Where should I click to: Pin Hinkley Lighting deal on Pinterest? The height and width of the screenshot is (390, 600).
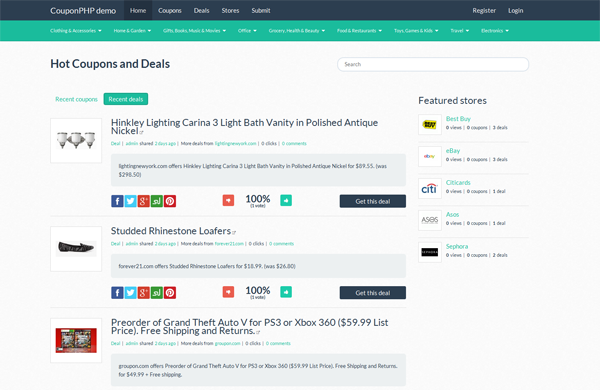(x=170, y=201)
